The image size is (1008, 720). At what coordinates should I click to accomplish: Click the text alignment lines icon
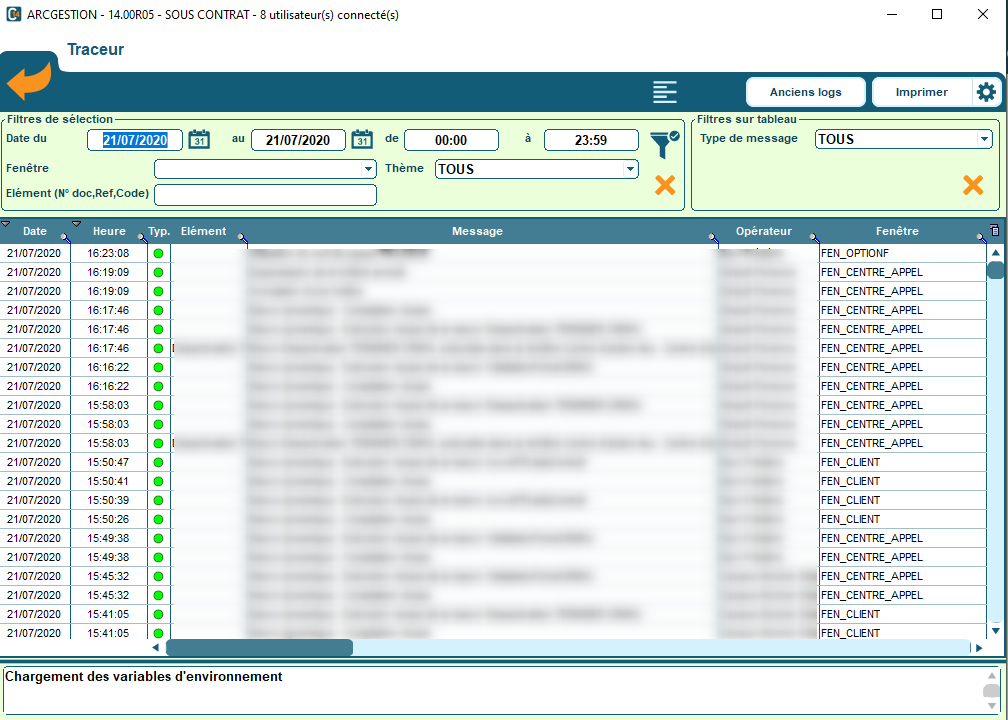(x=665, y=92)
